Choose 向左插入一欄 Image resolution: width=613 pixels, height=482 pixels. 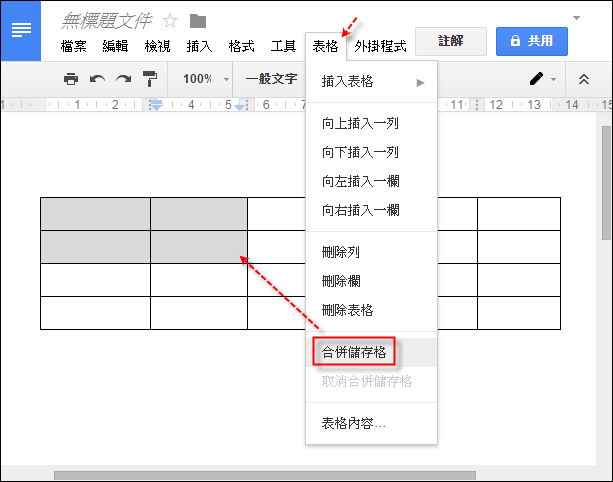coord(371,181)
